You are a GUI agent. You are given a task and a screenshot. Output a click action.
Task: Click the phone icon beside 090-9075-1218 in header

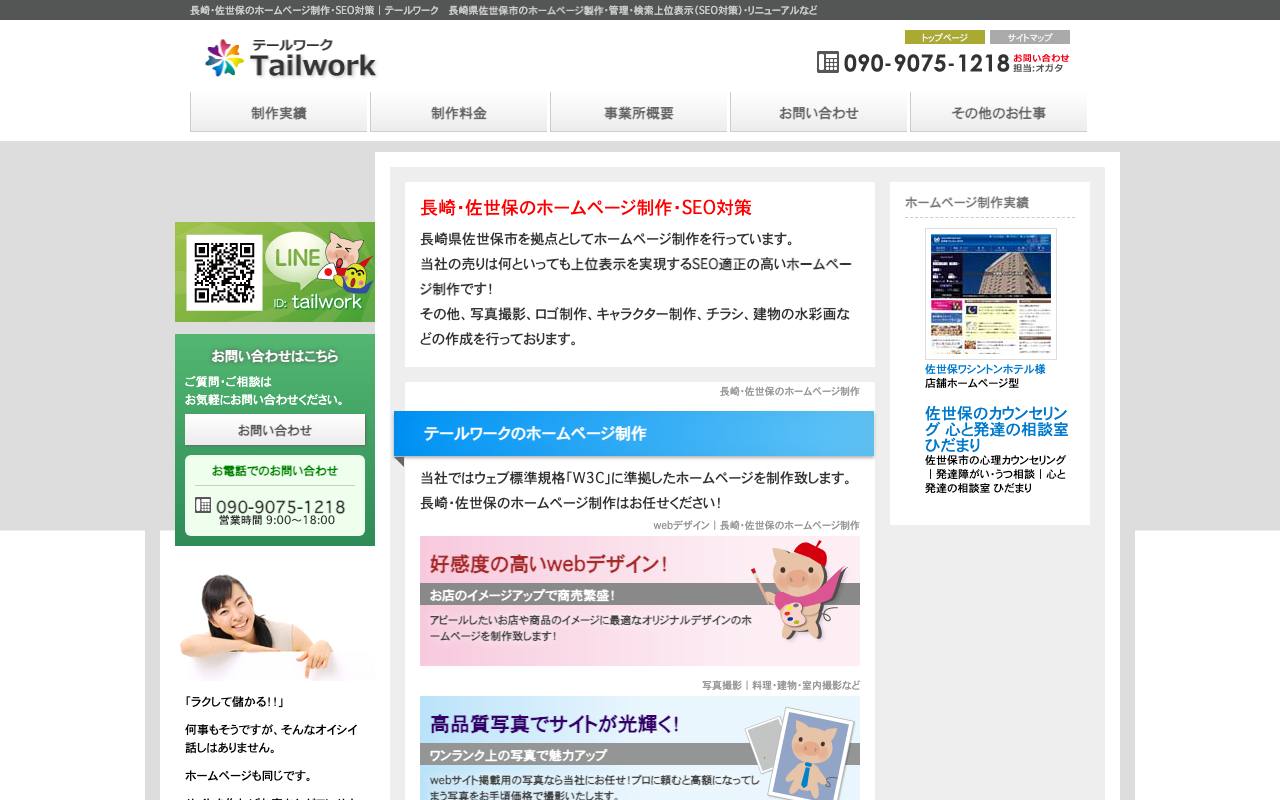click(x=828, y=62)
